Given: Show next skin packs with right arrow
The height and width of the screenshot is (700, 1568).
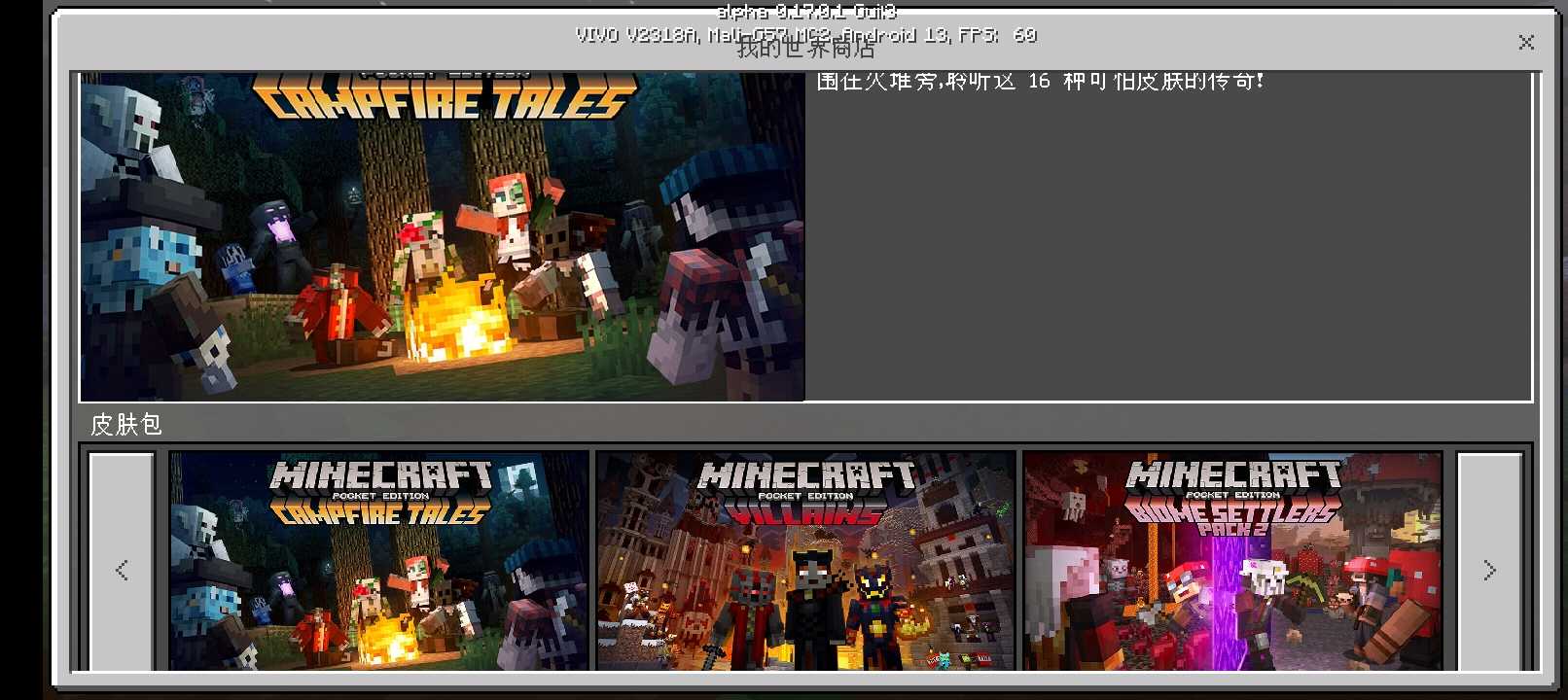Looking at the screenshot, I should pyautogui.click(x=1489, y=562).
